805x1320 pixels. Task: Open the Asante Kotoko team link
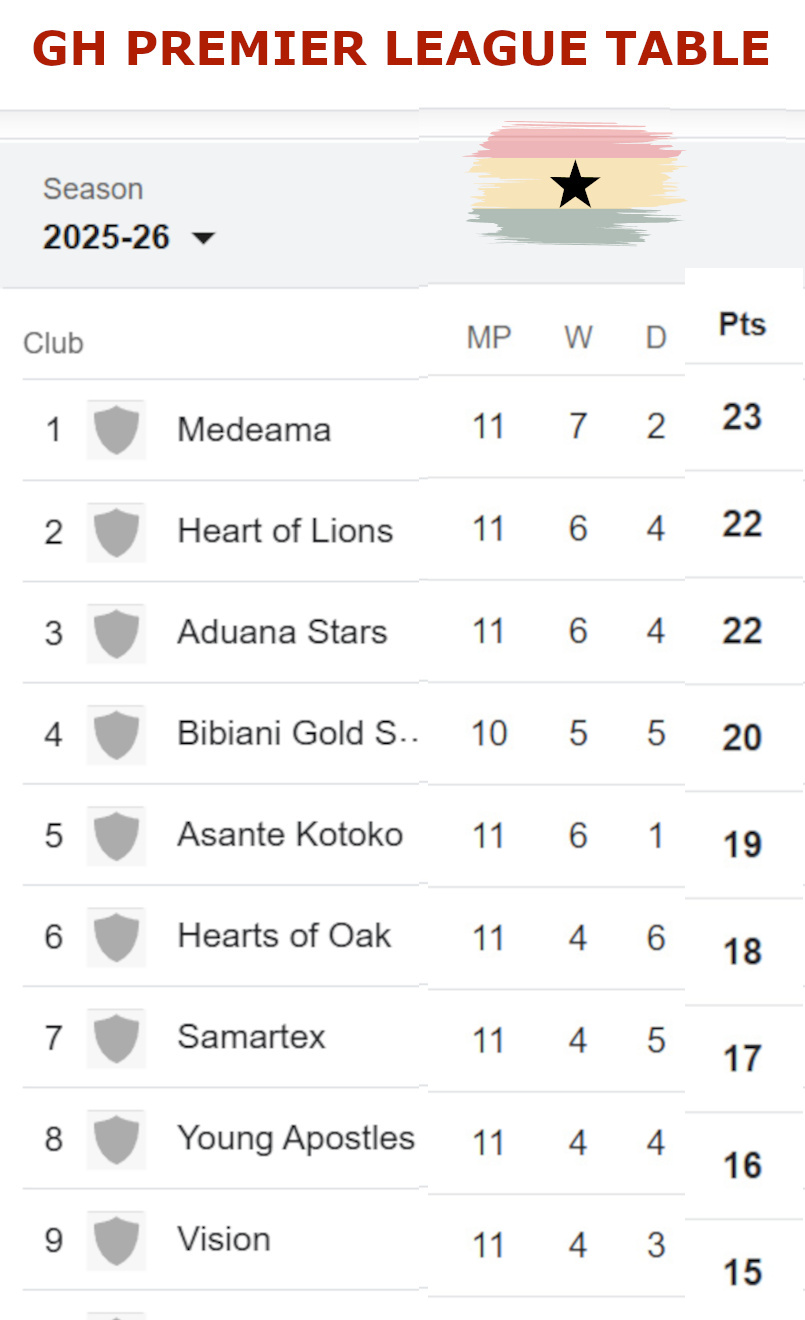point(290,835)
